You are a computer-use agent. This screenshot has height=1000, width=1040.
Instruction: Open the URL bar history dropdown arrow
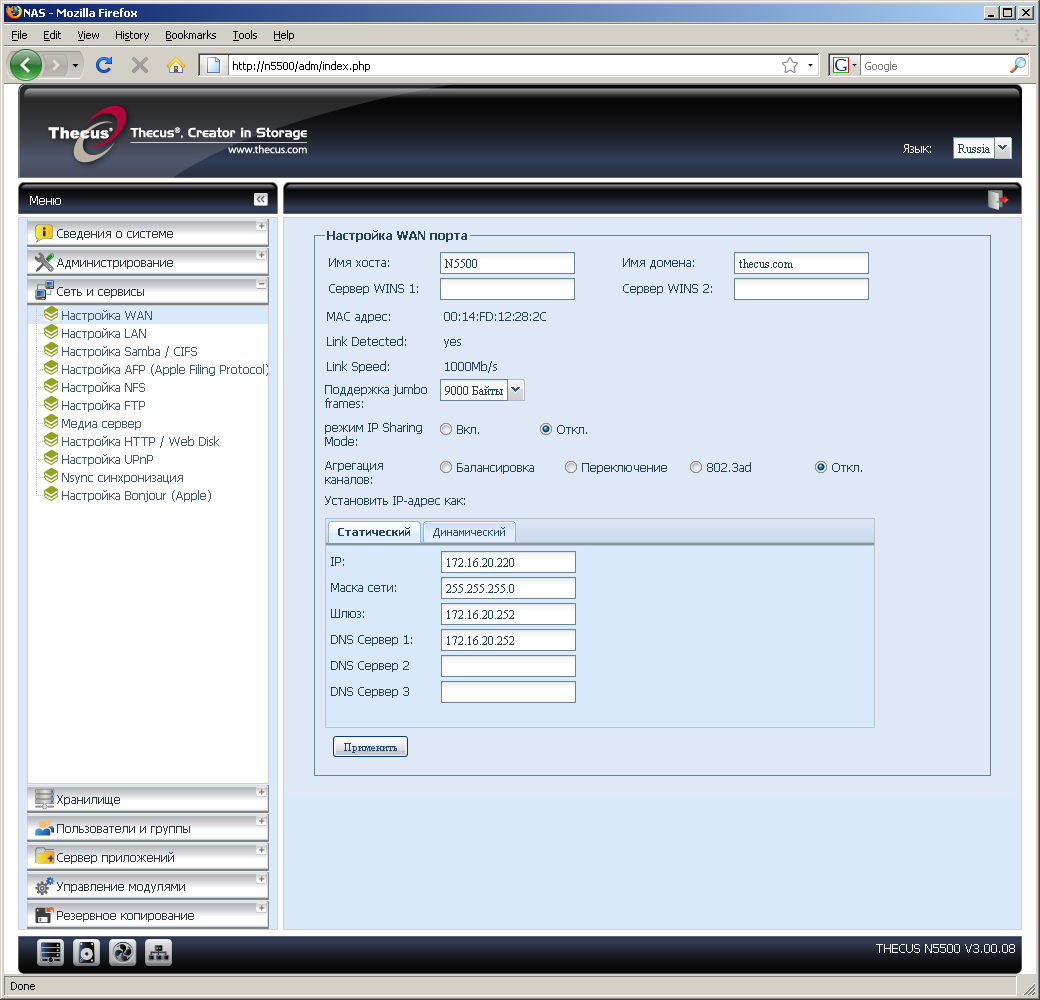(x=810, y=65)
